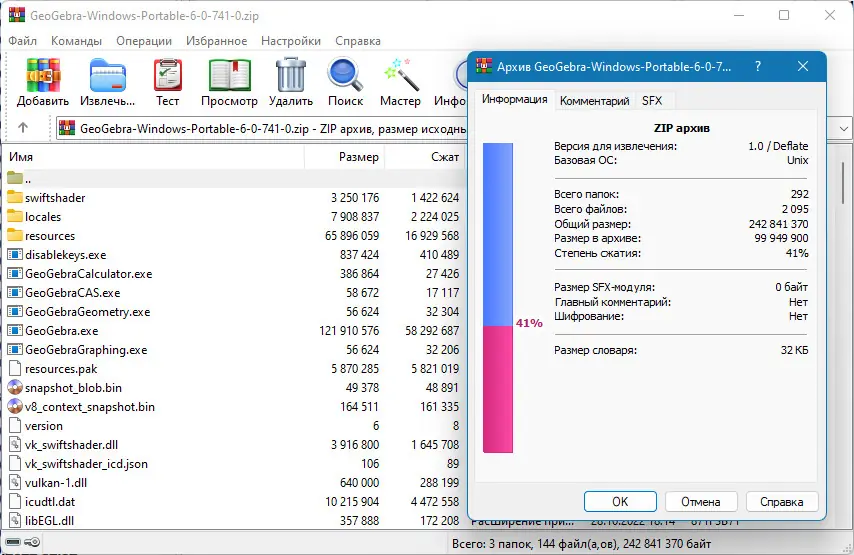This screenshot has width=854, height=555.
Task: Click the parent folder '..' icon
Action: (x=15, y=178)
